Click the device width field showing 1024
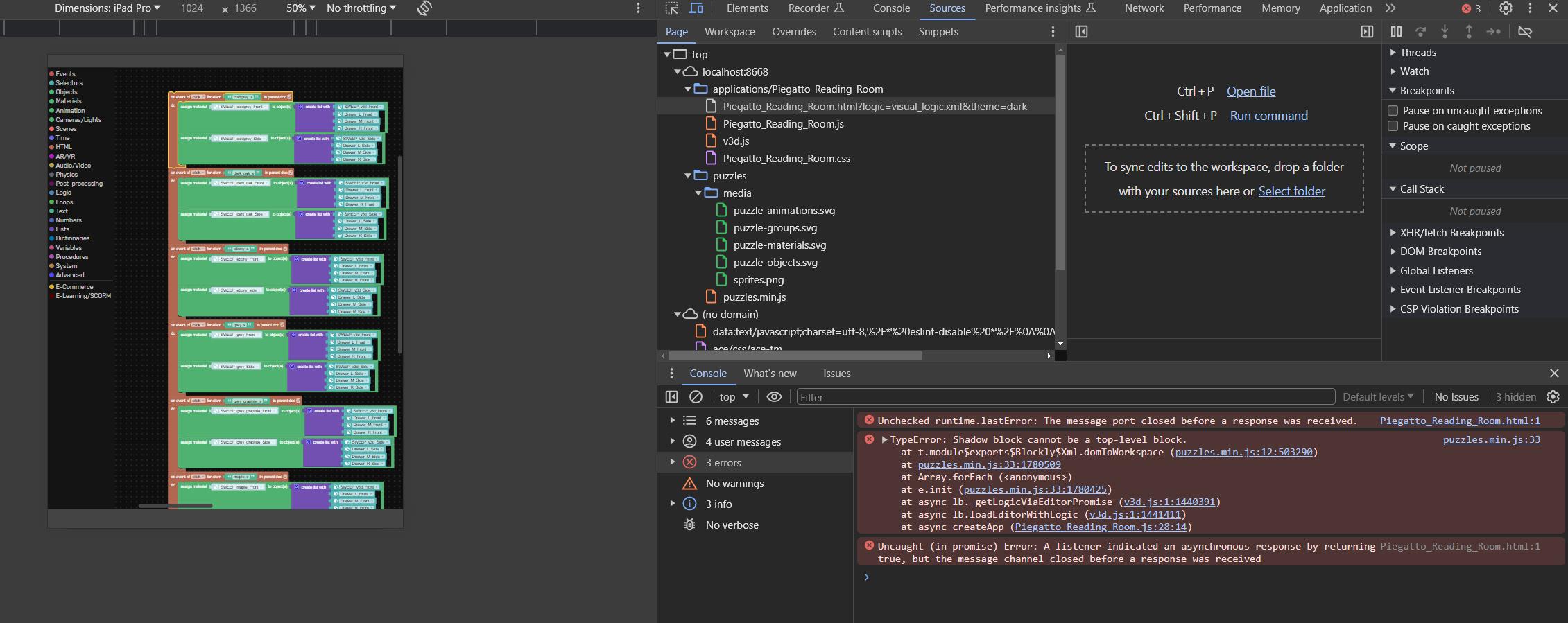The image size is (1568, 623). (x=191, y=8)
